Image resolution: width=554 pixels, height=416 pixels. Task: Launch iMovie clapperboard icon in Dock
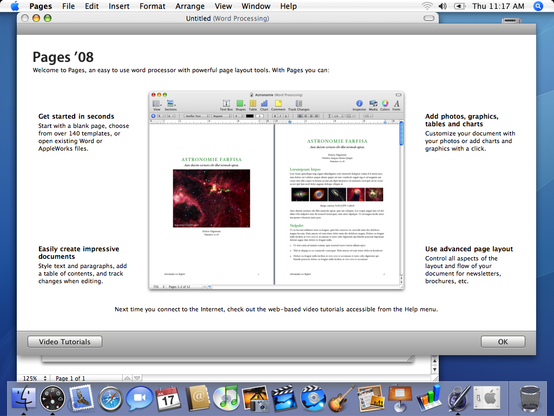(x=284, y=398)
